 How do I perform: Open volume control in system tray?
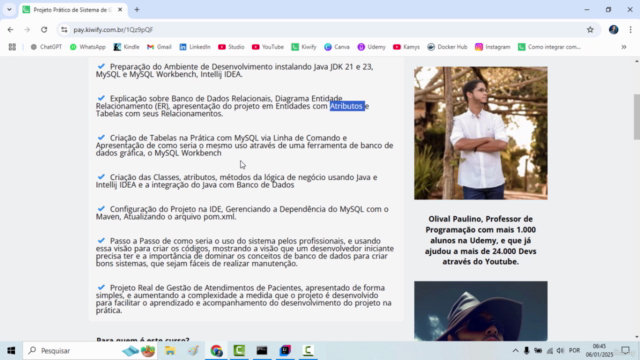[560, 351]
